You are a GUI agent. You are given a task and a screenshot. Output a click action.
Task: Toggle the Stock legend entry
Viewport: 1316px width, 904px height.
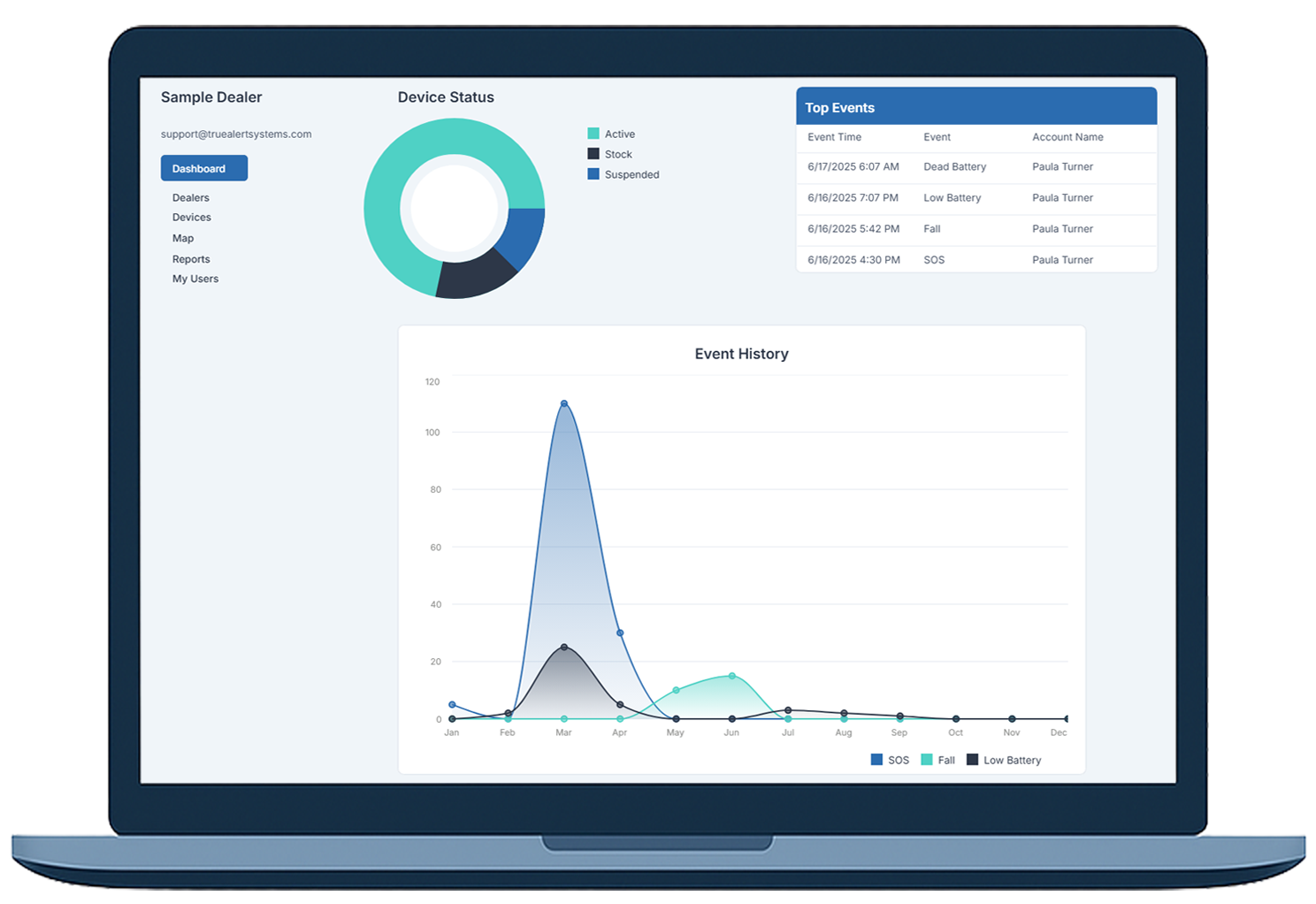pos(617,153)
